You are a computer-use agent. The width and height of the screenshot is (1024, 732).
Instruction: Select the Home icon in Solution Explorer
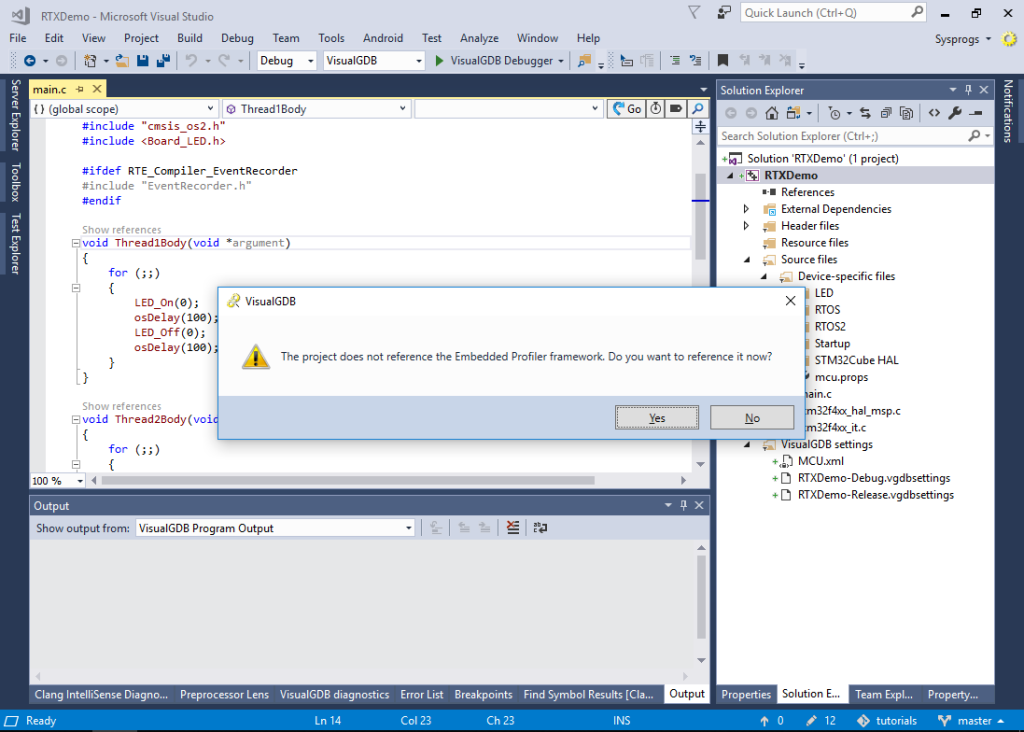771,113
